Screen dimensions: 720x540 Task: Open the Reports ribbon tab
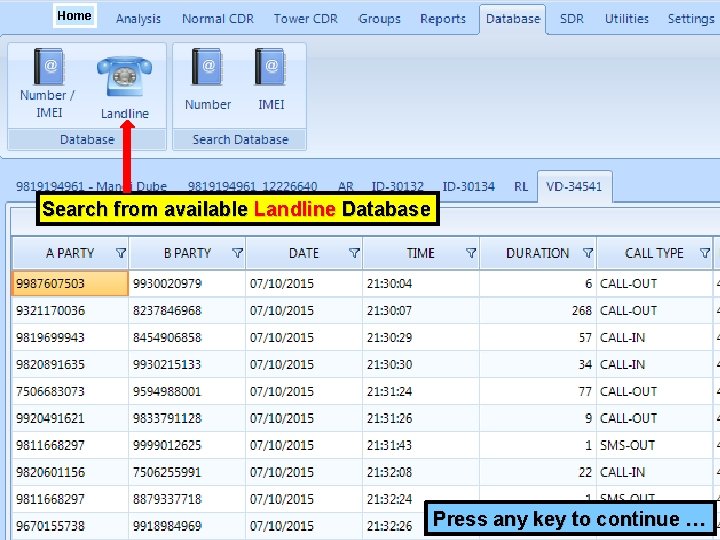(443, 19)
